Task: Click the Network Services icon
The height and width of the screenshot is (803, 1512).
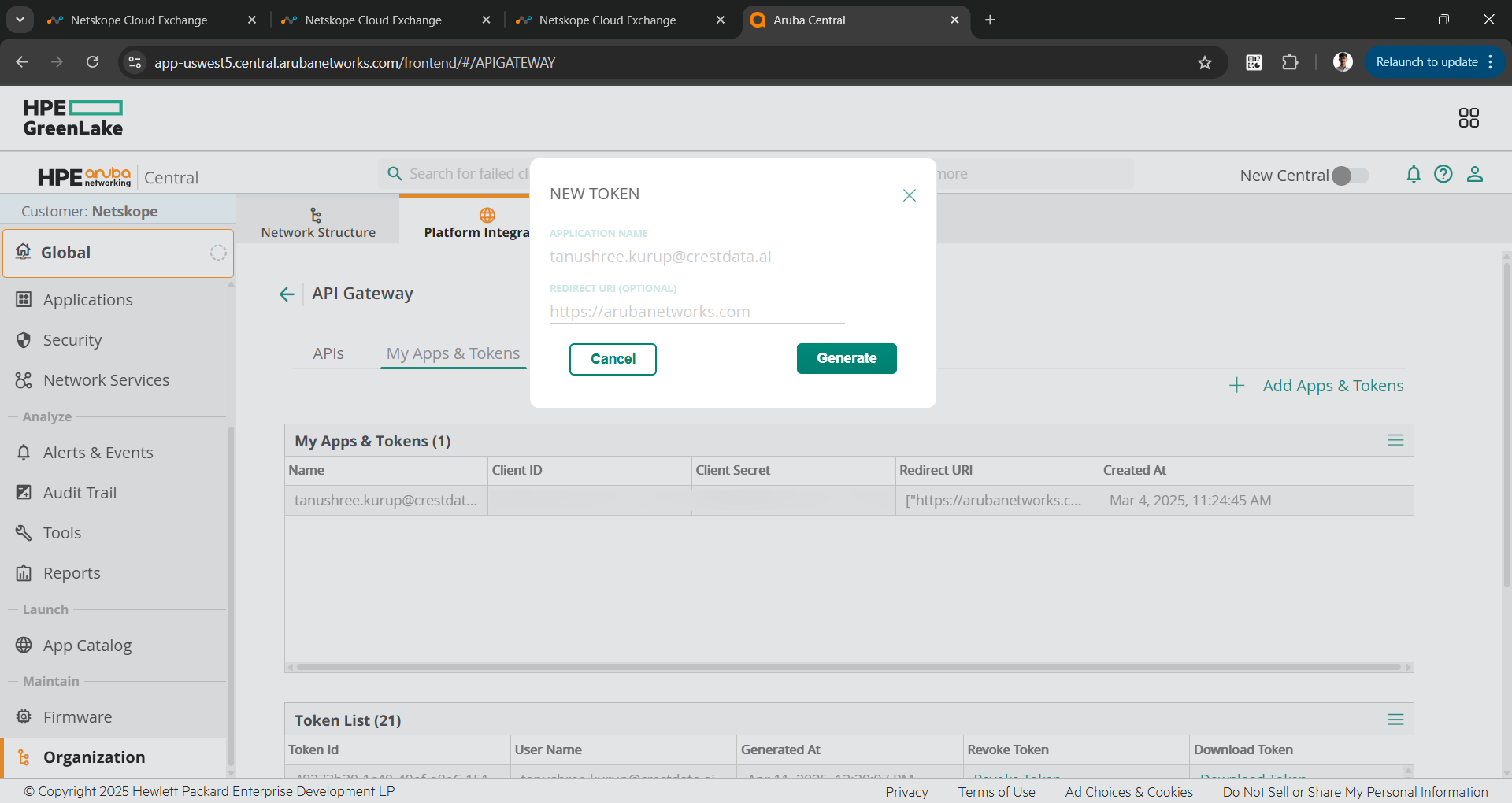Action: (x=24, y=380)
